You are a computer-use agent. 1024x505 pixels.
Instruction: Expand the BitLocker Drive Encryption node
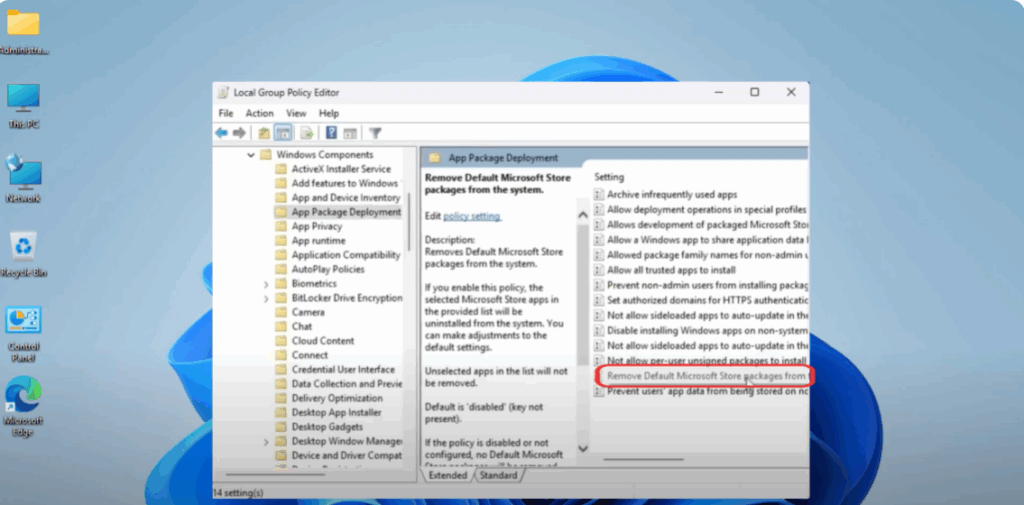266,298
